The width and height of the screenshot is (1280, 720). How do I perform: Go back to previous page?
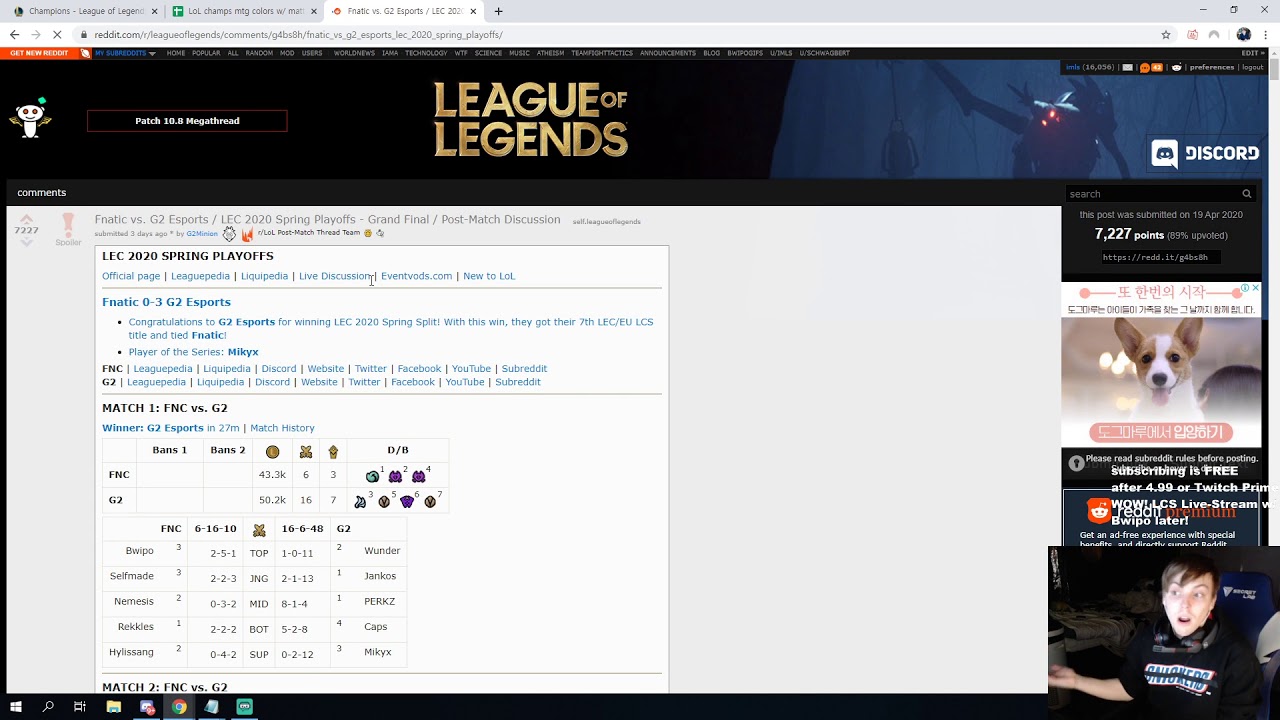click(14, 34)
